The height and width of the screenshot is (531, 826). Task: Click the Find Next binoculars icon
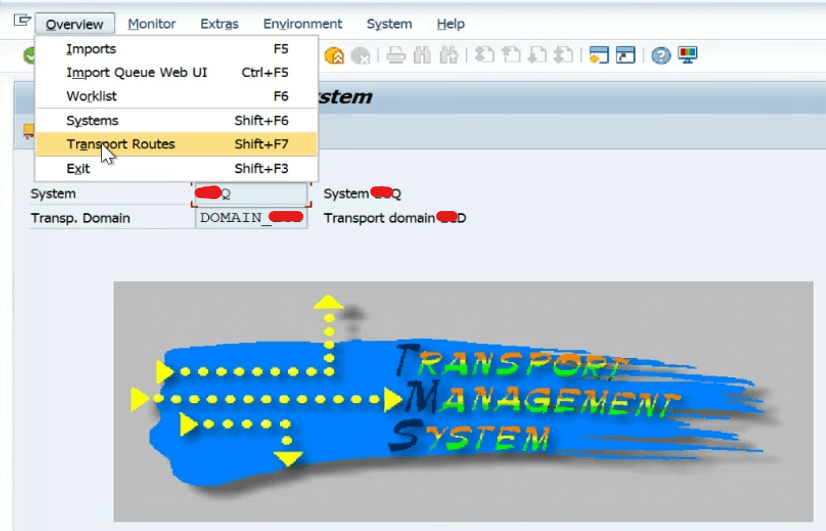[449, 55]
